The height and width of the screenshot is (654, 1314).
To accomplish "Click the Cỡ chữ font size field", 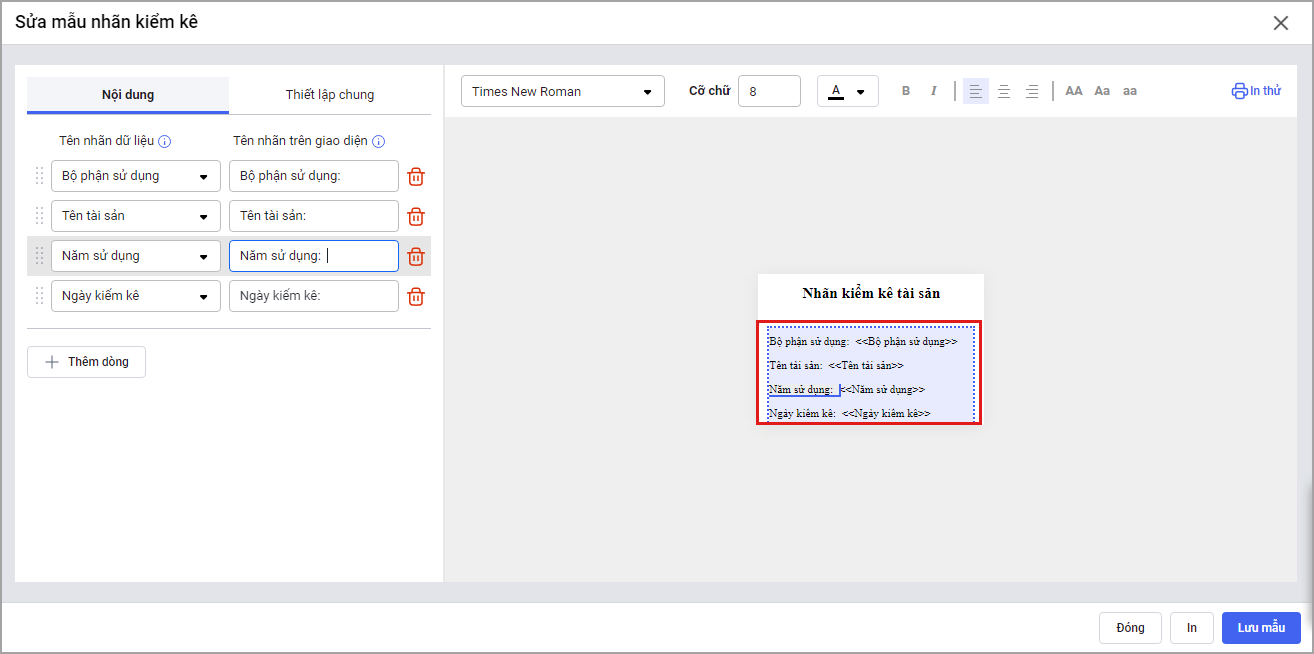I will coord(769,91).
